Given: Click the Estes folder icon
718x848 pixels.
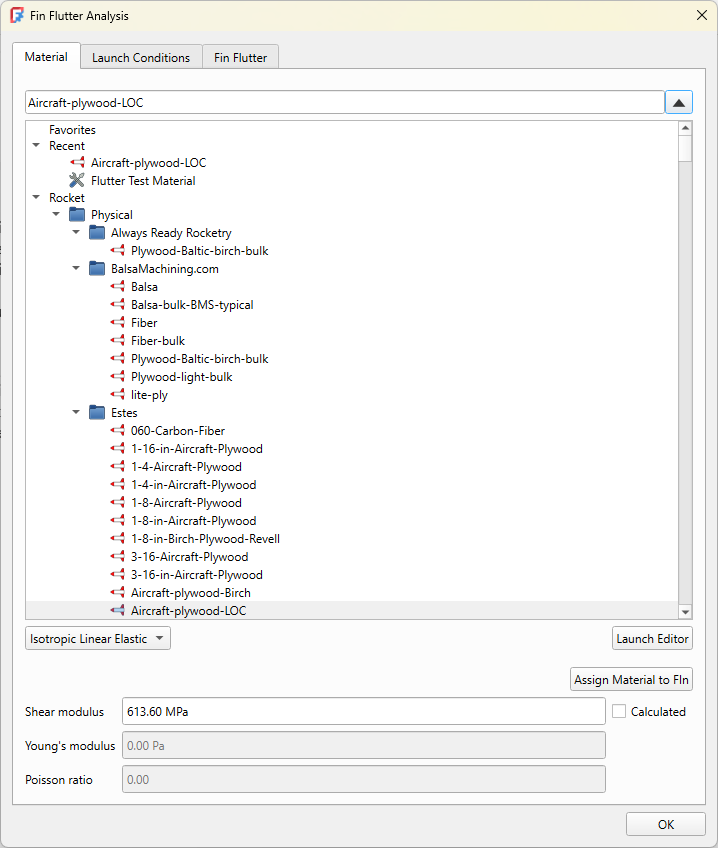Looking at the screenshot, I should [x=97, y=413].
